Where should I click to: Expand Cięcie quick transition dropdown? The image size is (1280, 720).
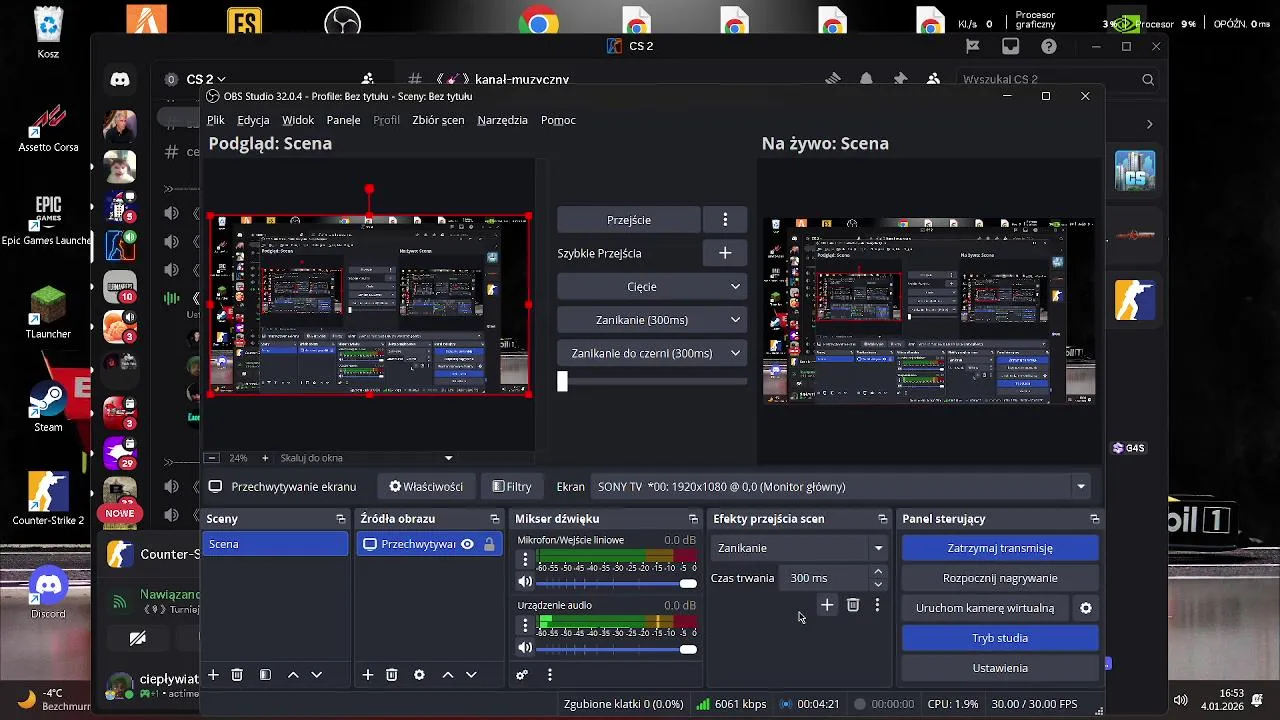(735, 287)
